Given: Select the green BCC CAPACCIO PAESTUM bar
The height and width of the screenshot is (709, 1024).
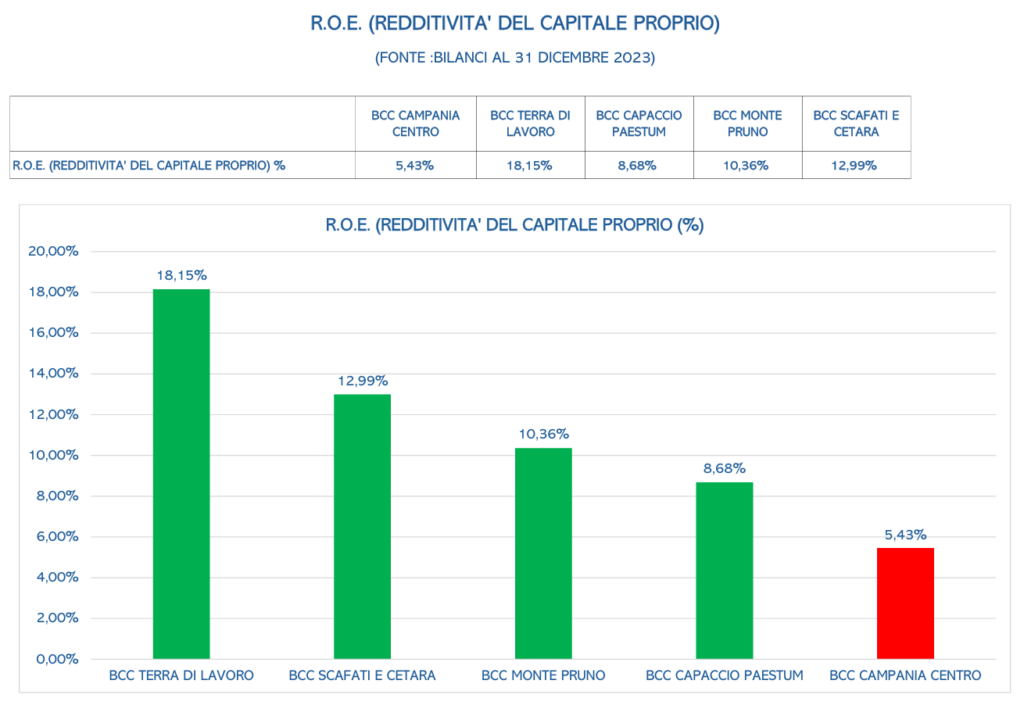Looking at the screenshot, I should click(724, 571).
